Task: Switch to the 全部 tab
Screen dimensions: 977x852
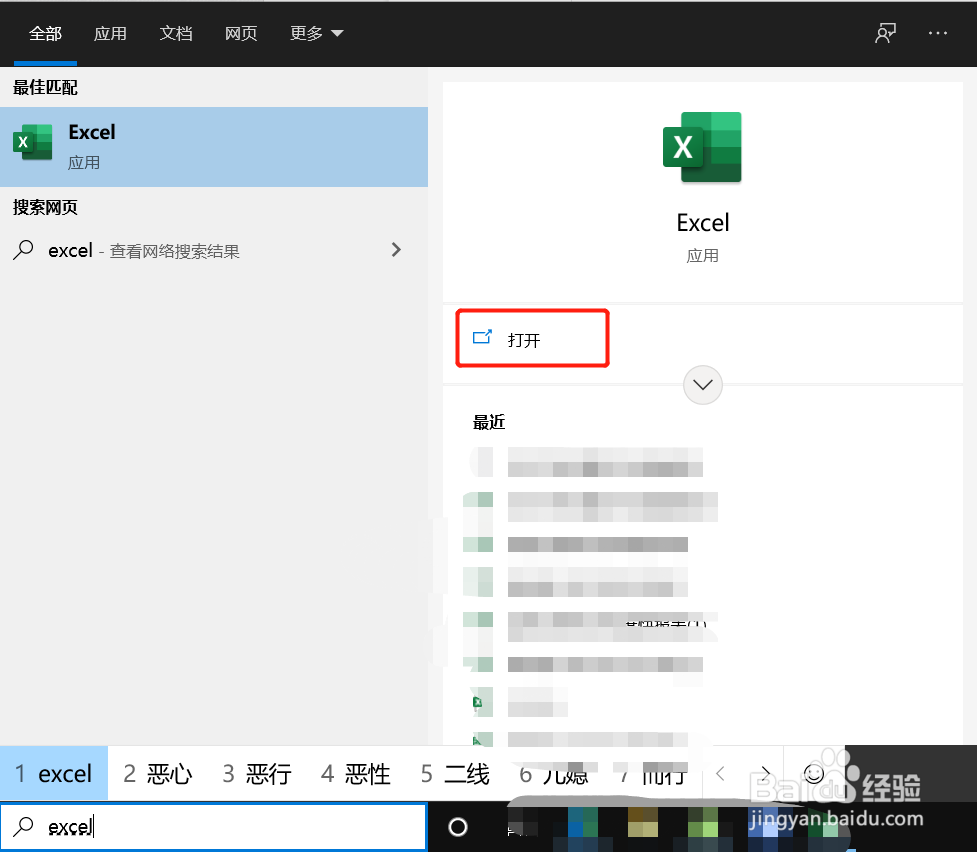Action: tap(45, 33)
